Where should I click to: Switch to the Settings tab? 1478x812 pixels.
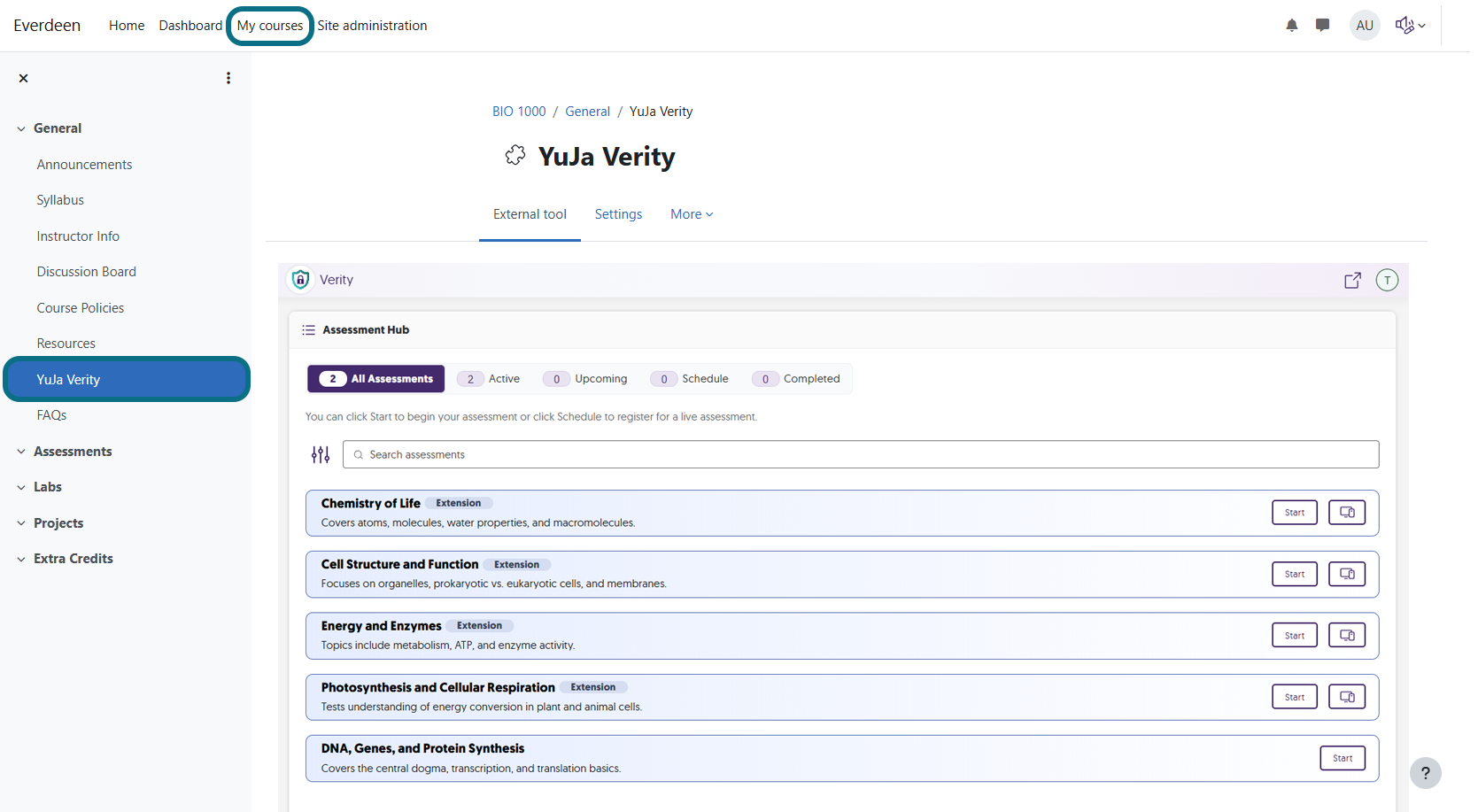618,214
